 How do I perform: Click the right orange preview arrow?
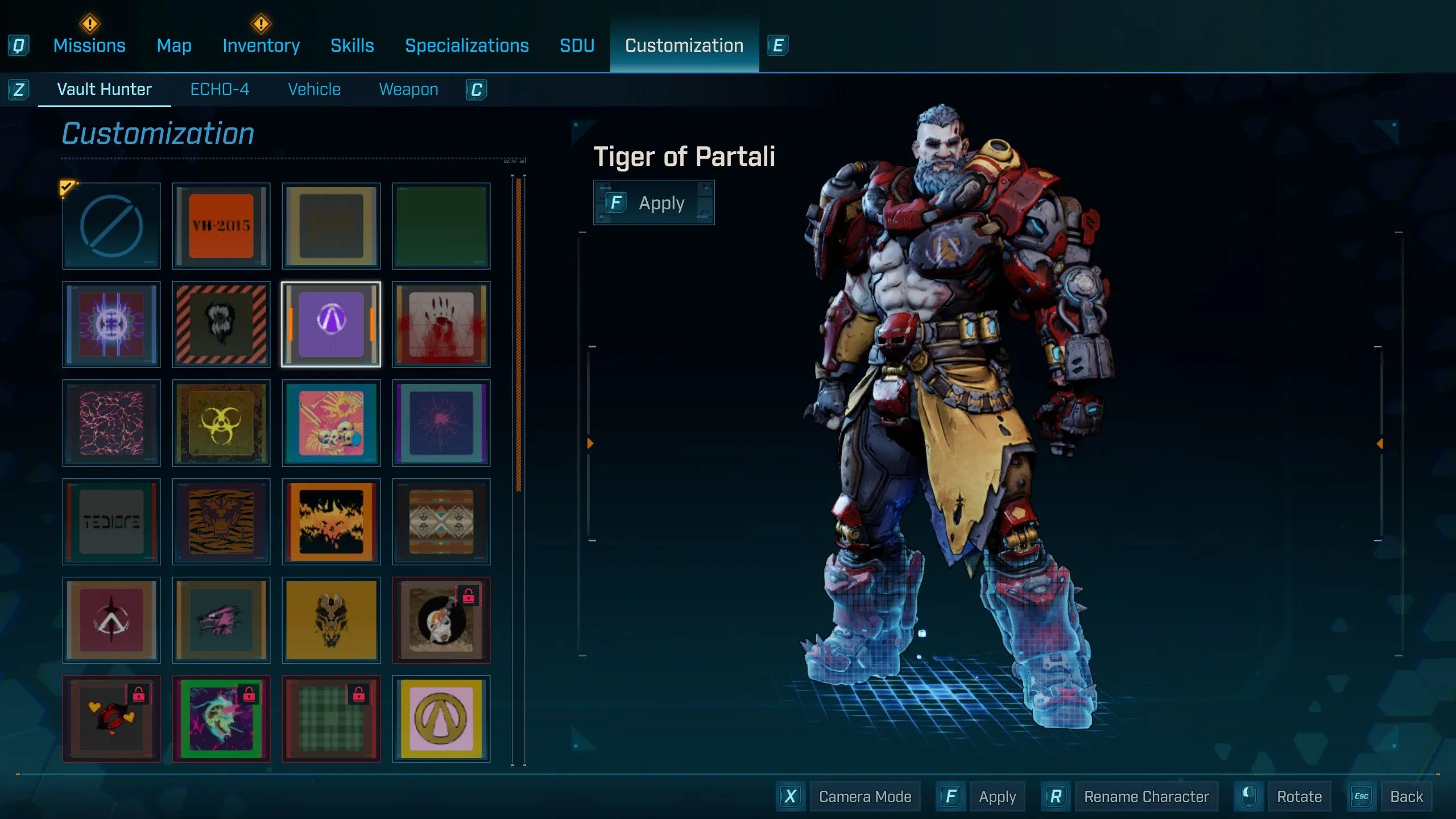tap(1379, 443)
